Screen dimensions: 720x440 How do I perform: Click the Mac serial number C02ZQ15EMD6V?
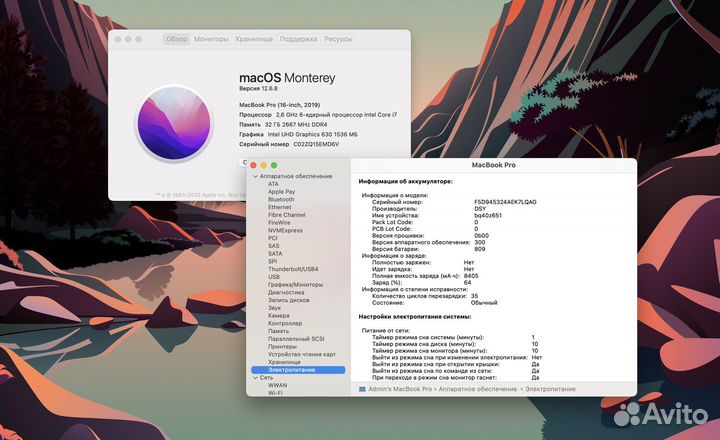[316, 144]
